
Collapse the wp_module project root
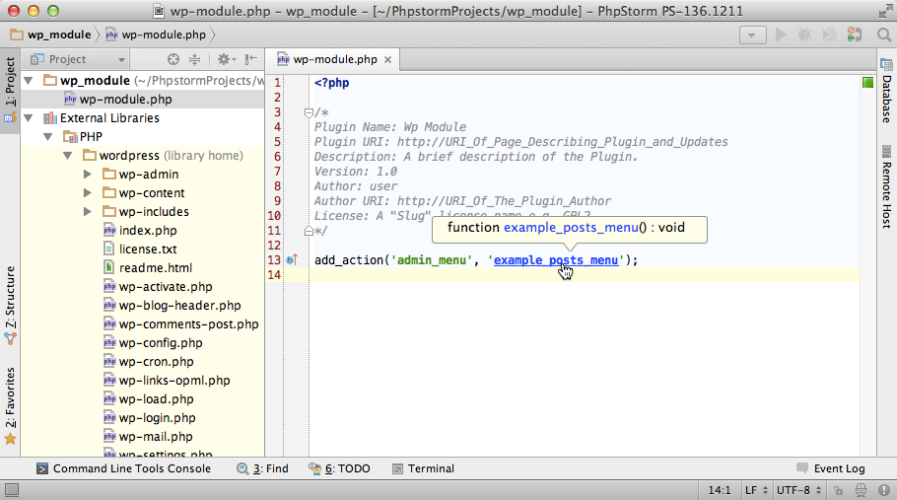[x=28, y=81]
